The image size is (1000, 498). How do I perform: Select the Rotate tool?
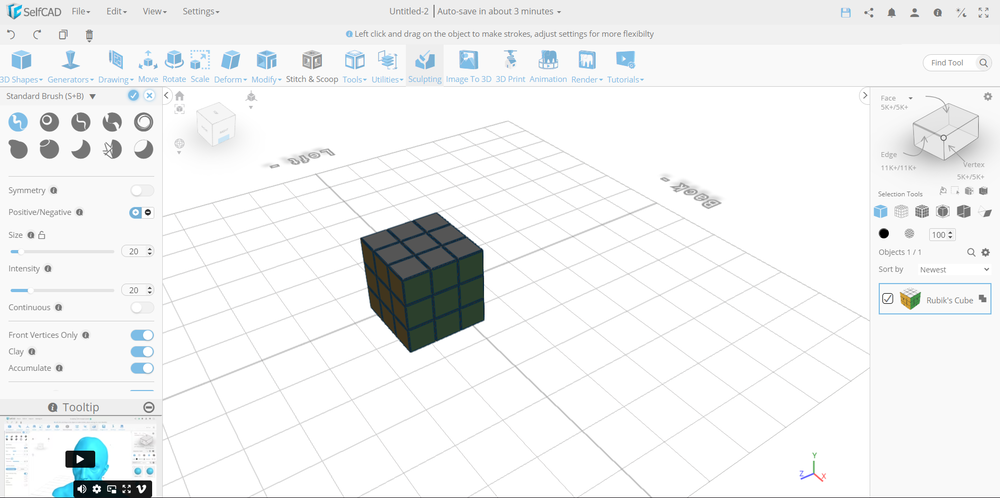[x=174, y=66]
